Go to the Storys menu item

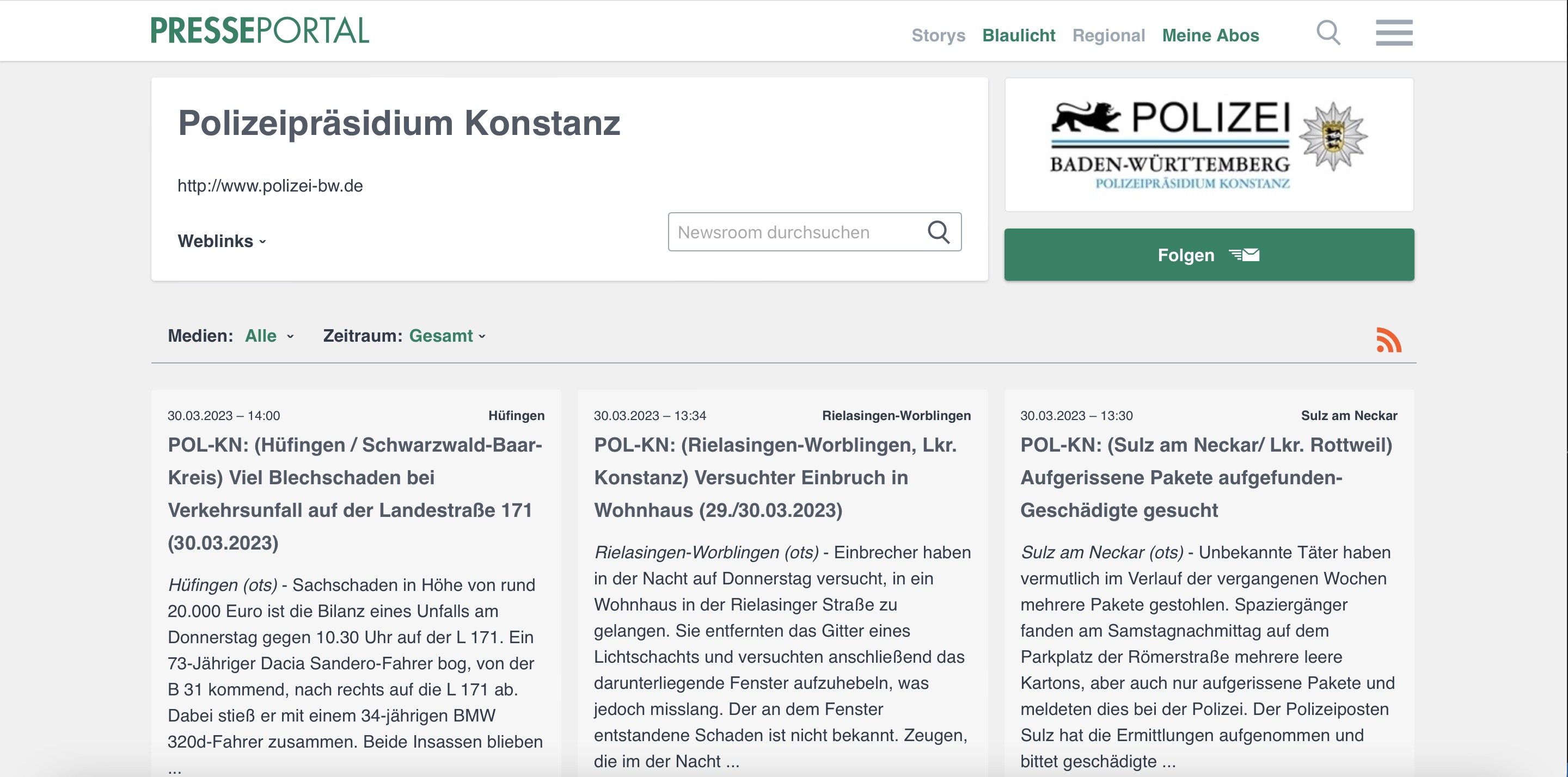click(938, 35)
